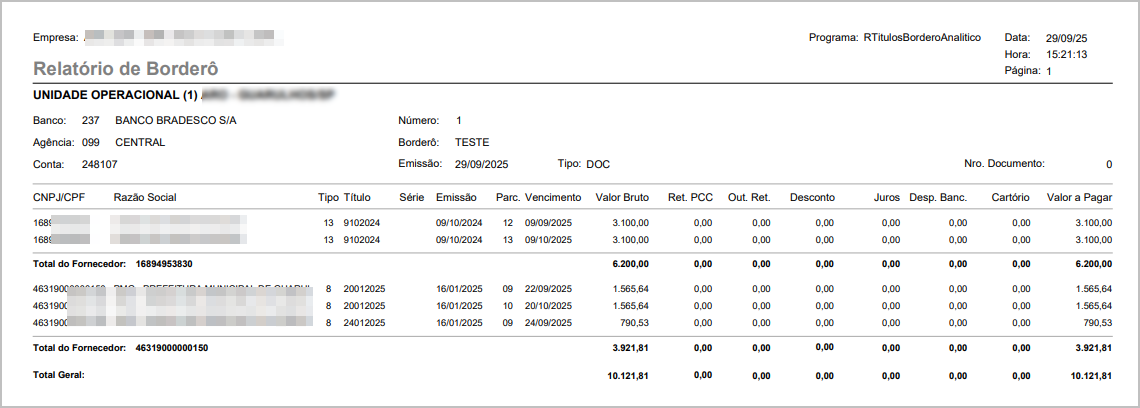Select the Desconto column header

pyautogui.click(x=811, y=197)
